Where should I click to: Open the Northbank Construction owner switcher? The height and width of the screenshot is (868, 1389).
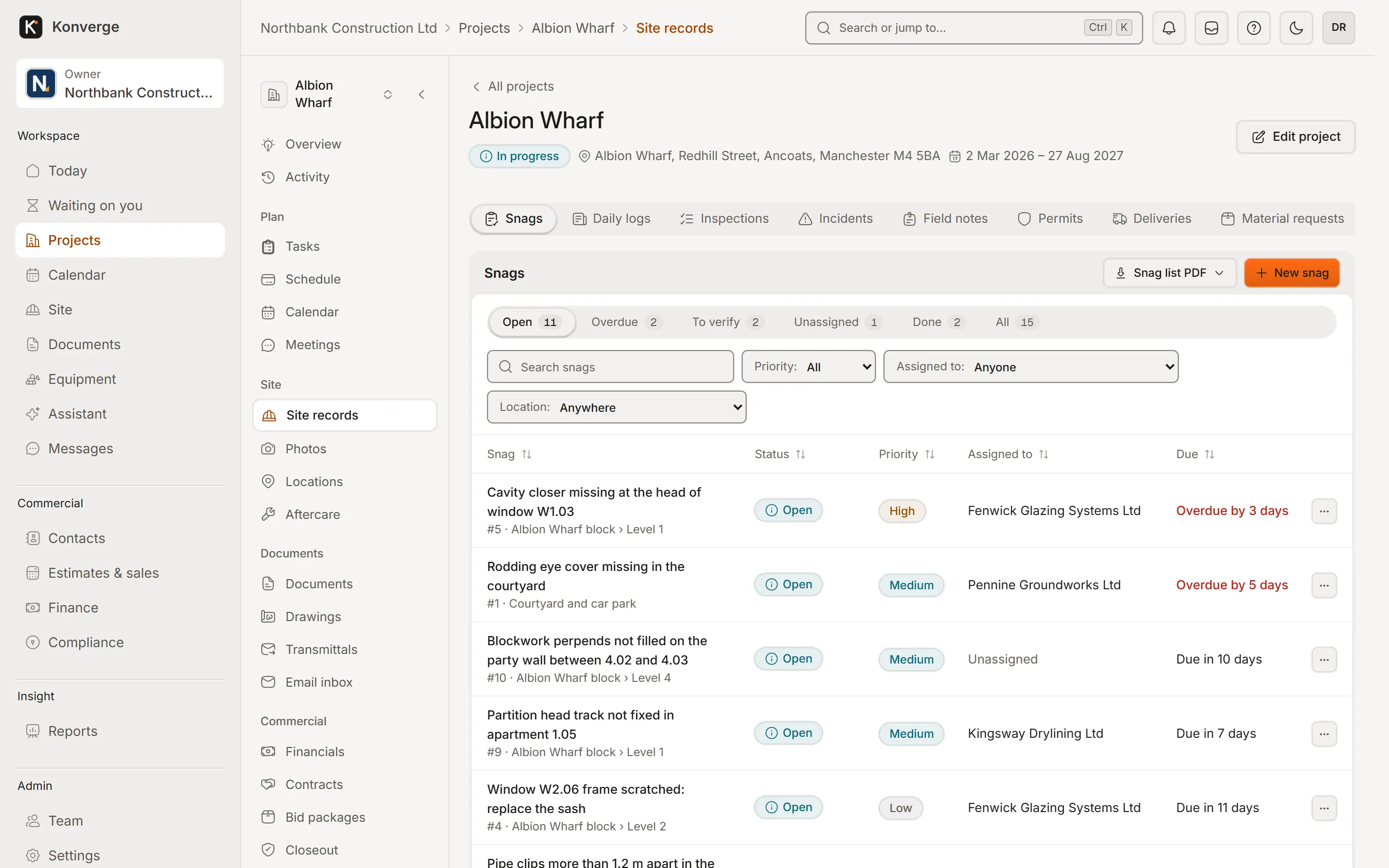[x=120, y=83]
